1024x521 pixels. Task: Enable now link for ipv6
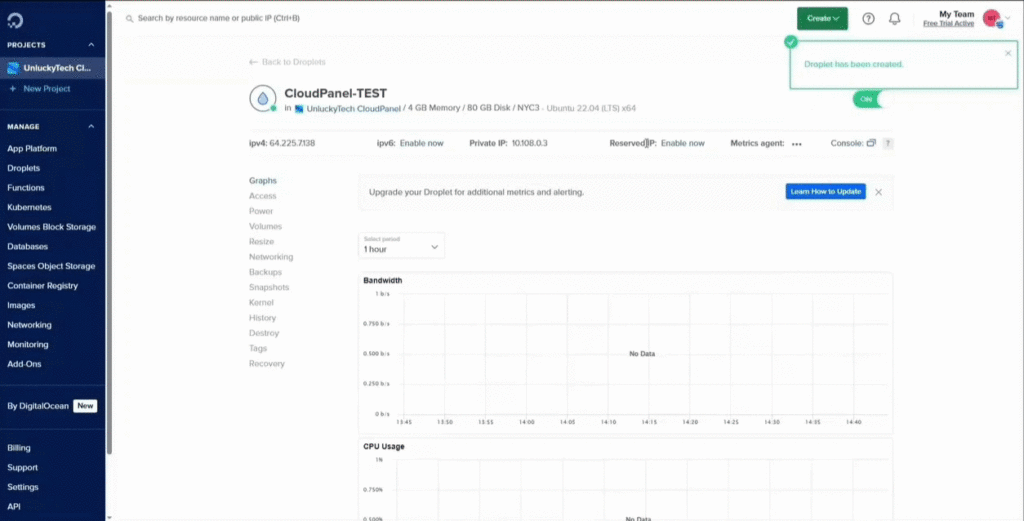(x=421, y=143)
